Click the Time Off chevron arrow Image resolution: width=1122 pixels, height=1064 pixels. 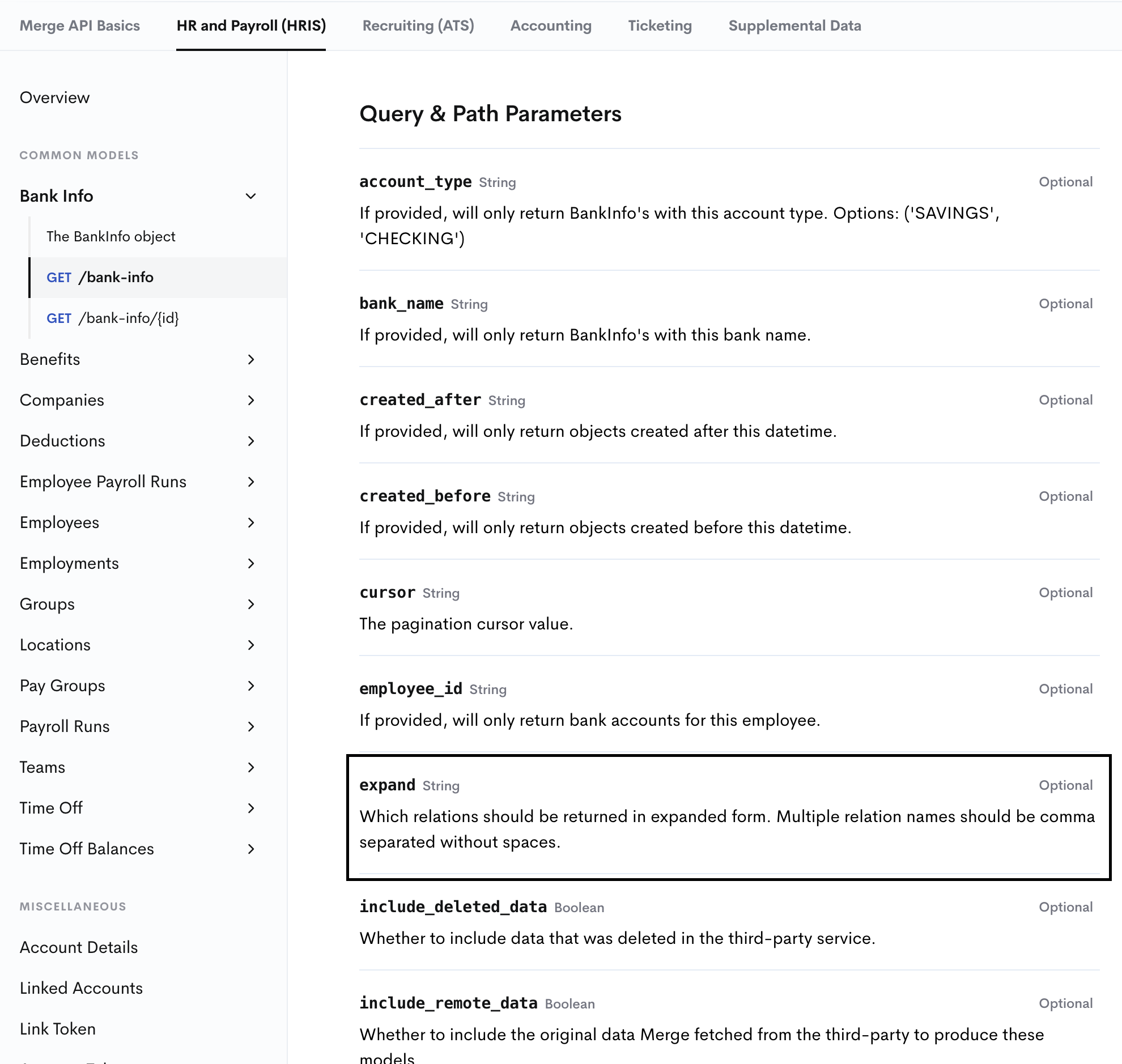(x=250, y=808)
